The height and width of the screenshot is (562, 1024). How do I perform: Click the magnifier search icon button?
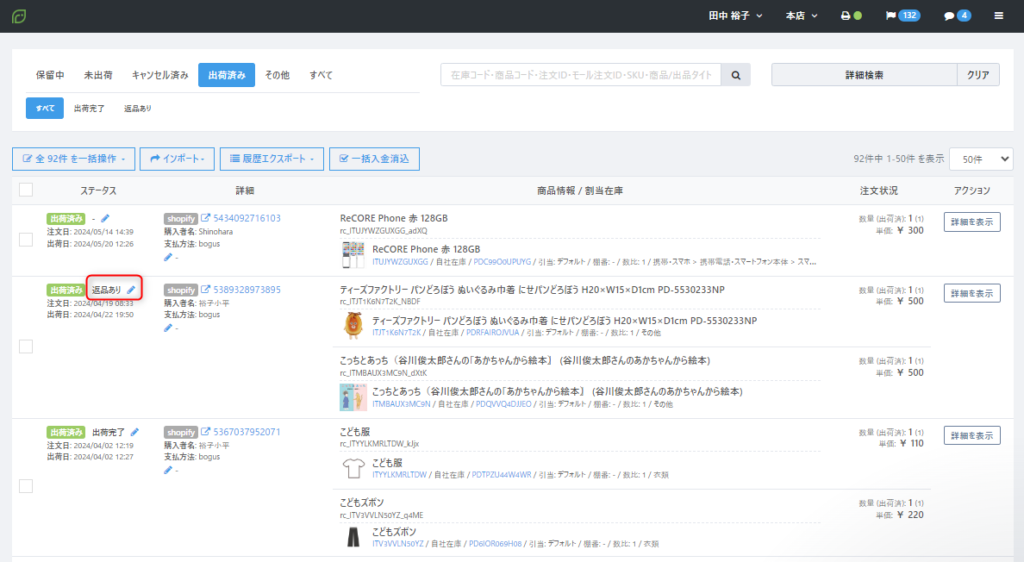pos(735,75)
